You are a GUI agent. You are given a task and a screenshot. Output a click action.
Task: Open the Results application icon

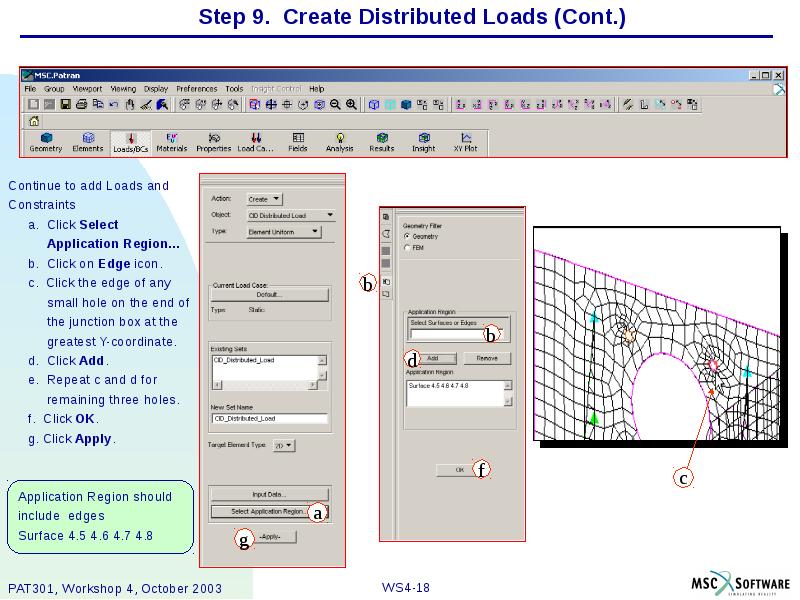[381, 141]
